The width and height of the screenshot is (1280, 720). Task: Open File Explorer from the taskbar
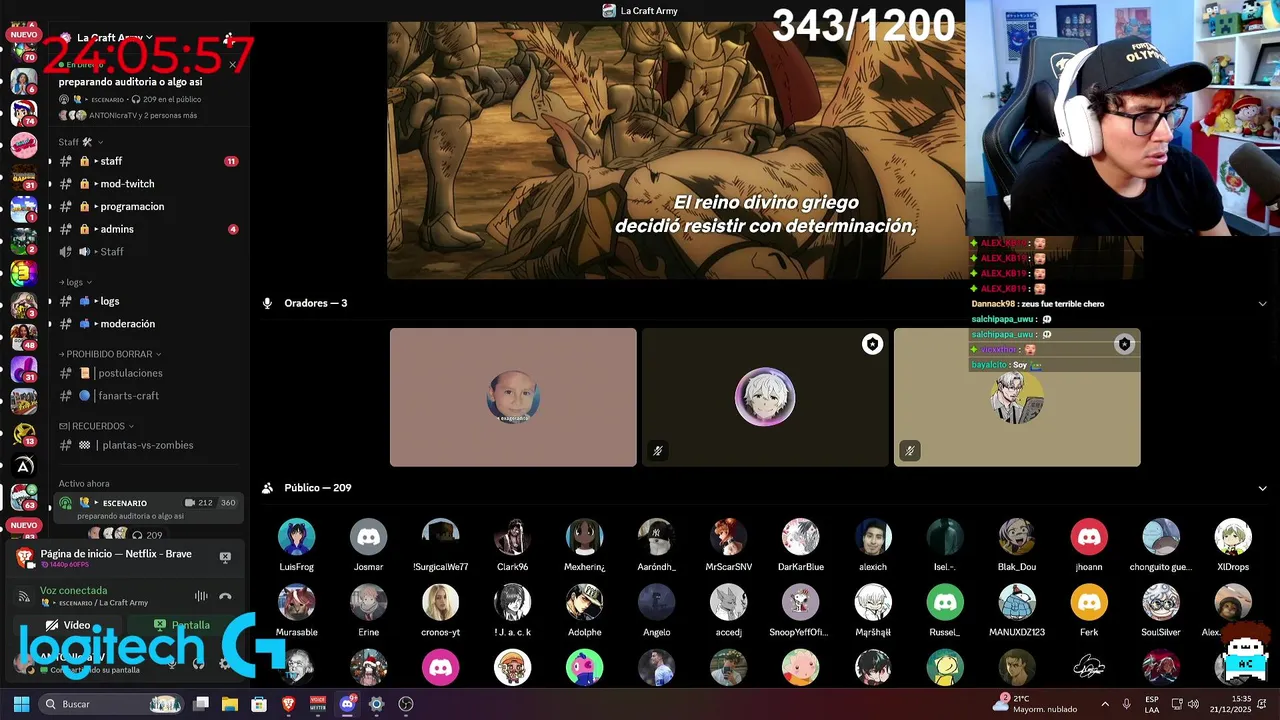coord(229,704)
